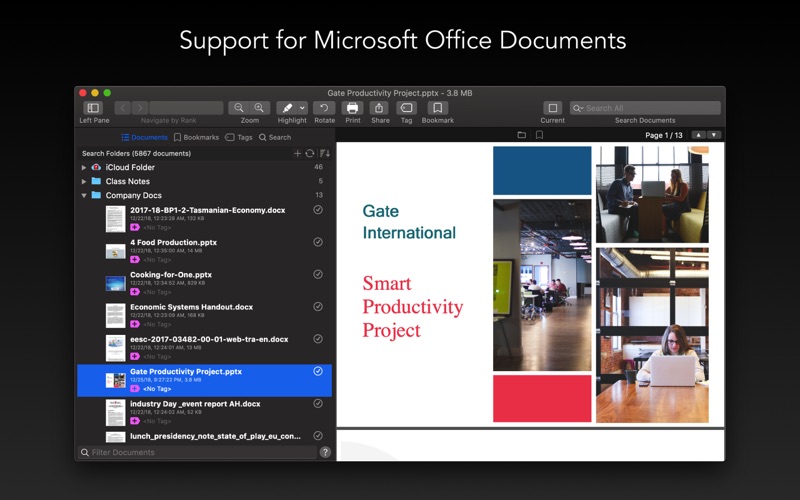The image size is (800, 500).
Task: Add a Bookmark from the toolbar
Action: [x=437, y=108]
